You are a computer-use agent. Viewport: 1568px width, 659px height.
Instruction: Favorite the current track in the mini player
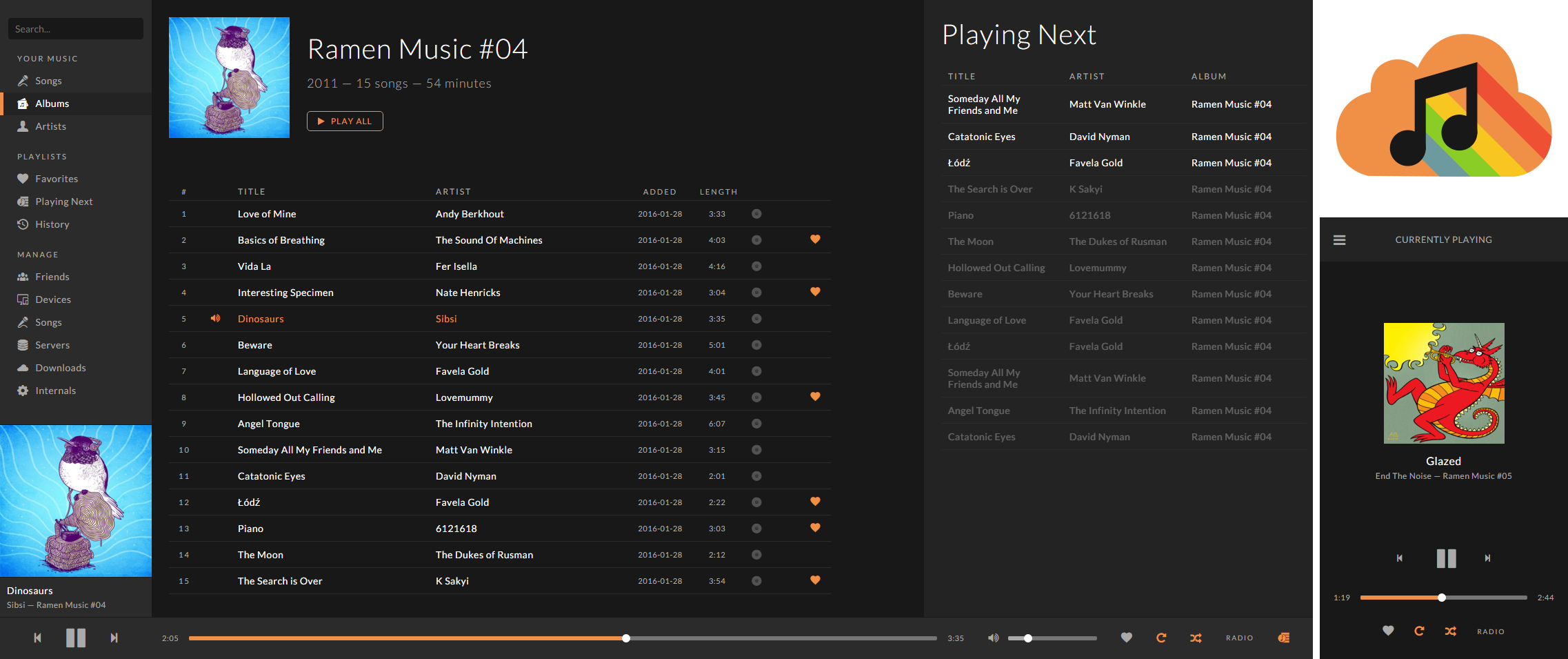(1388, 631)
